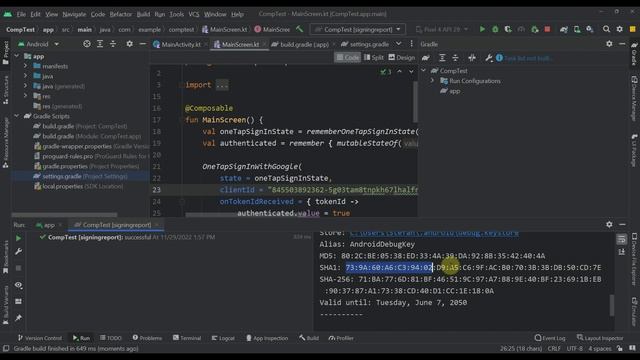Open Search Everywhere magnifier icon
The image size is (640, 360).
pos(606,29)
